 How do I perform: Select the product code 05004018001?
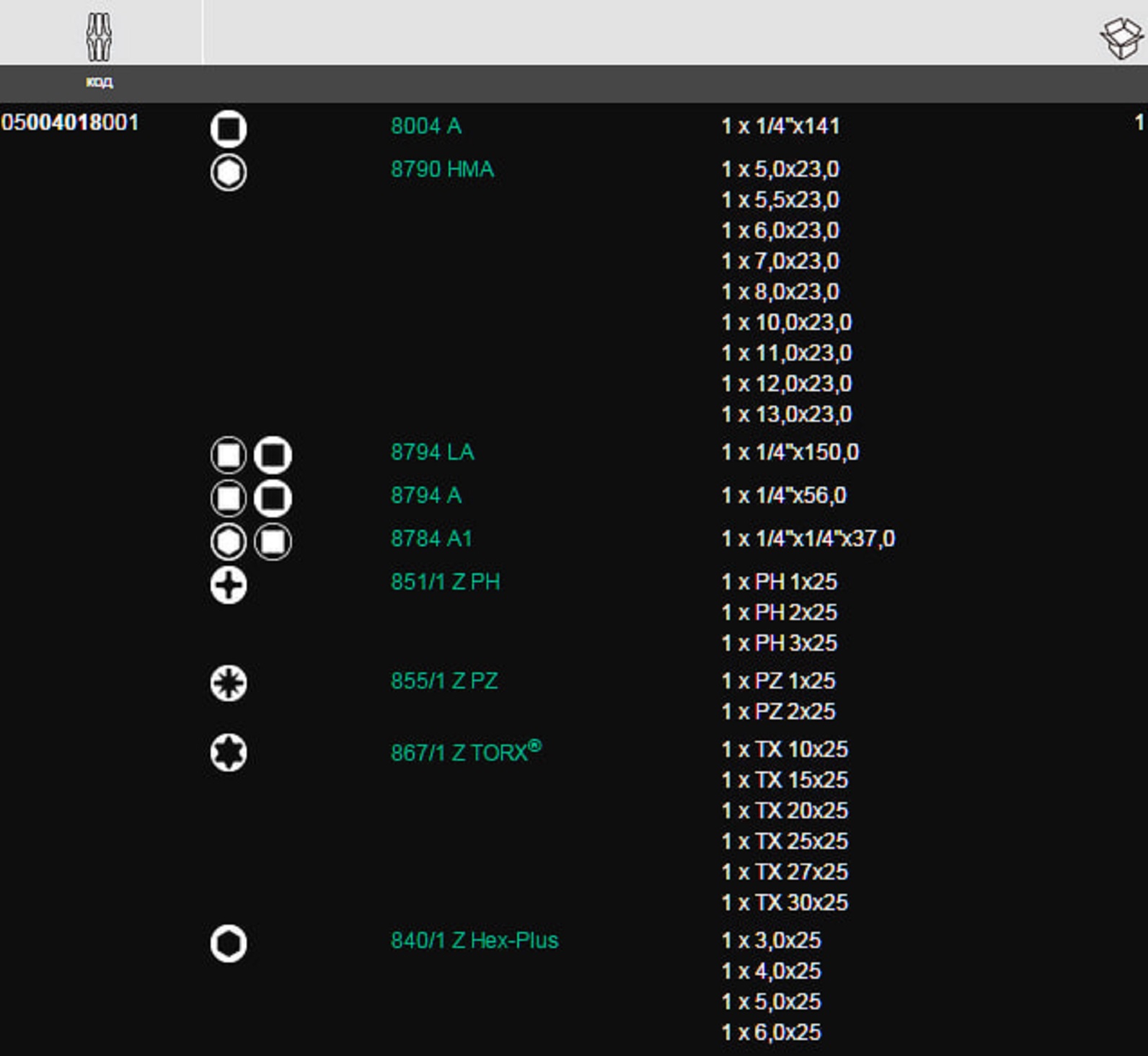[x=70, y=123]
